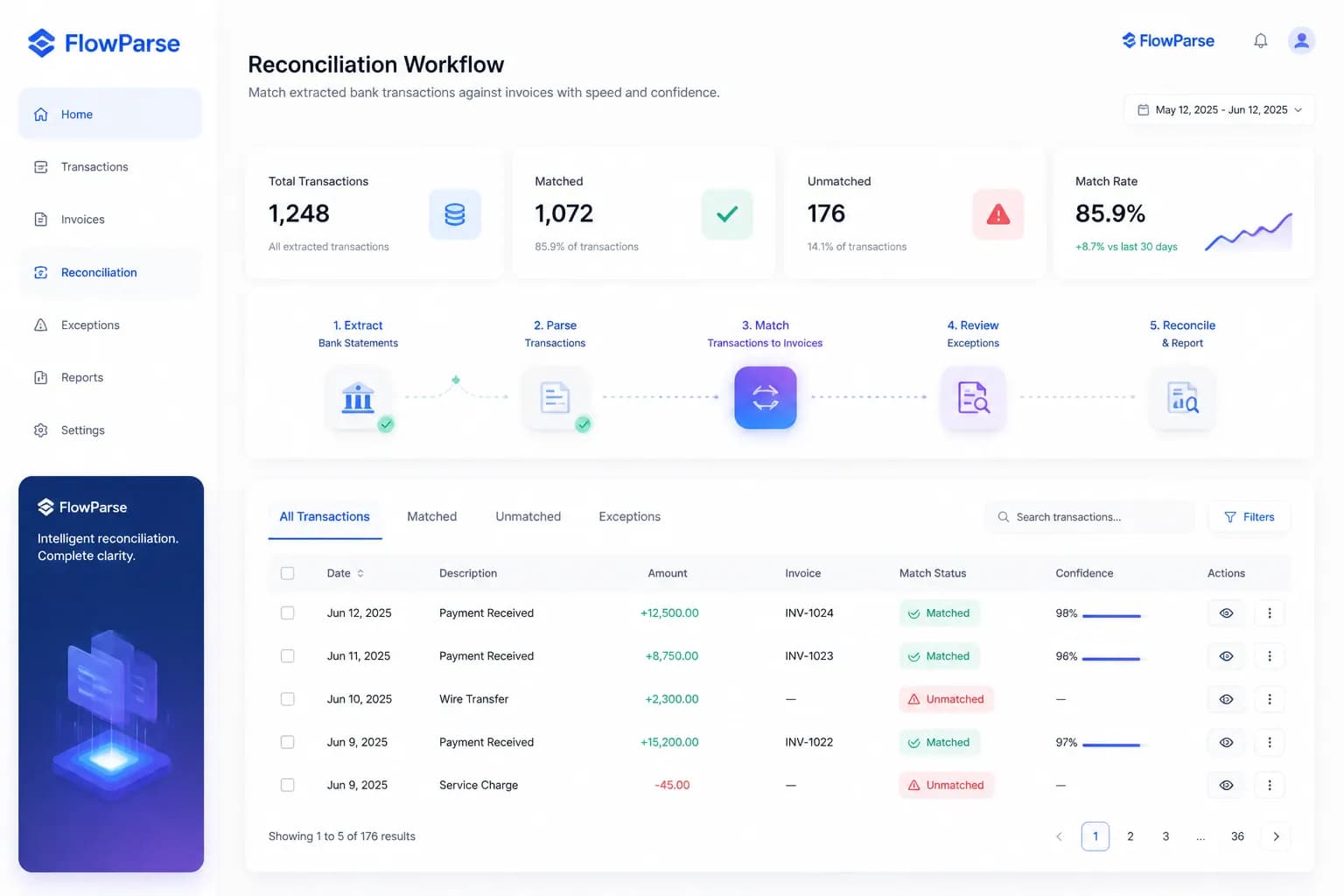Viewport: 1344px width, 896px height.
Task: Open the Filters button
Action: point(1249,517)
